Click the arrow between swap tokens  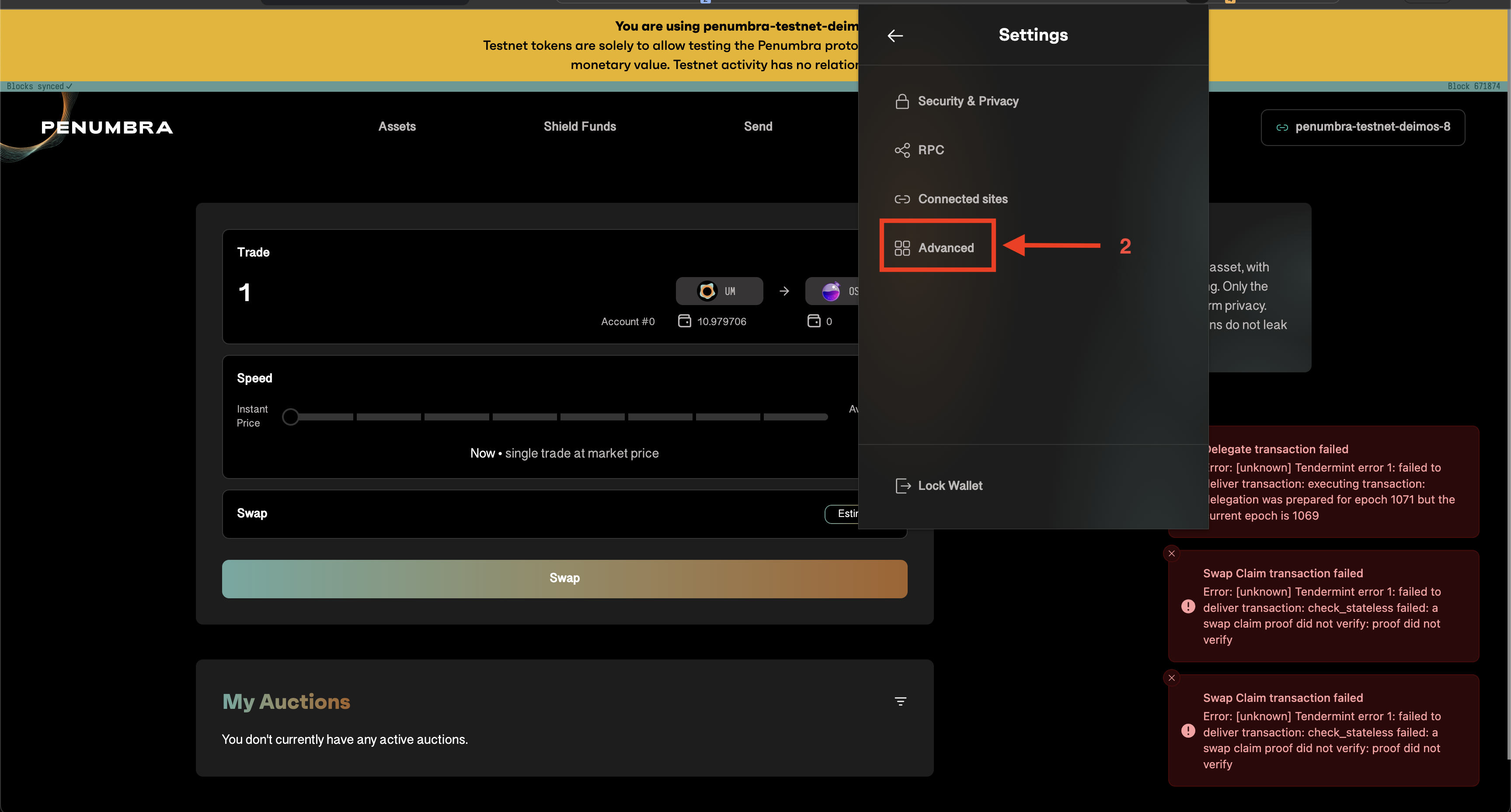(x=784, y=291)
